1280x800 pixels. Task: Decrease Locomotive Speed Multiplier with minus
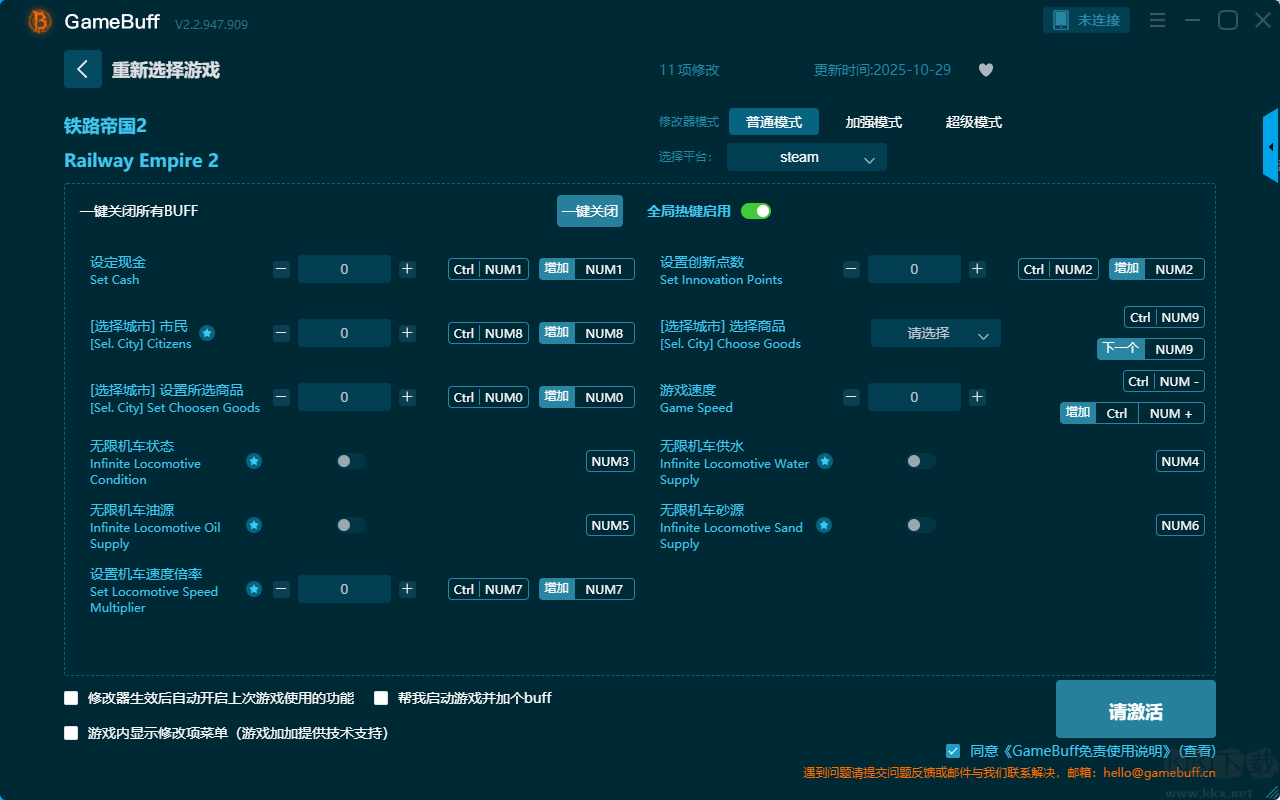pos(282,589)
